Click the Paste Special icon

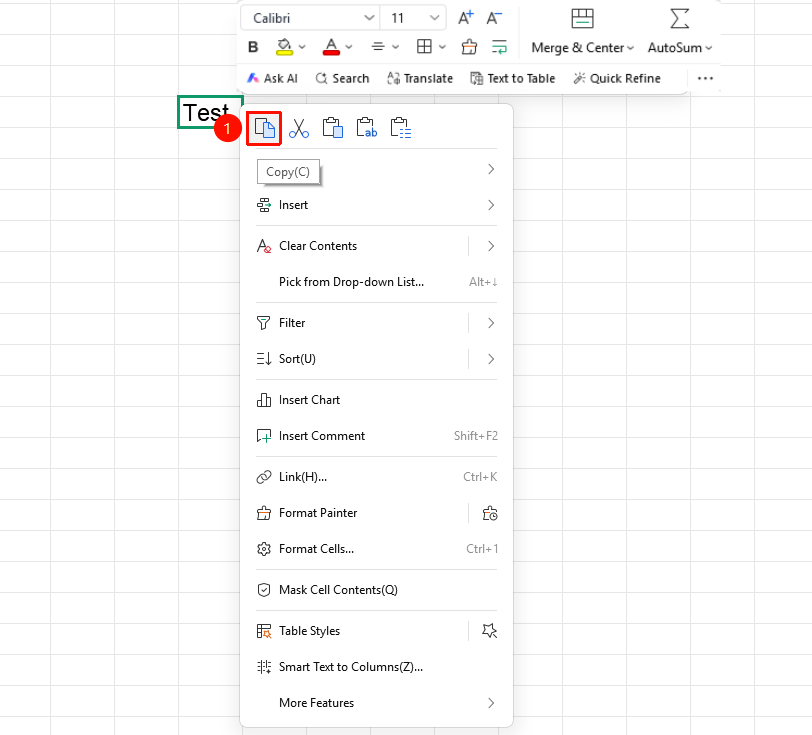[401, 128]
